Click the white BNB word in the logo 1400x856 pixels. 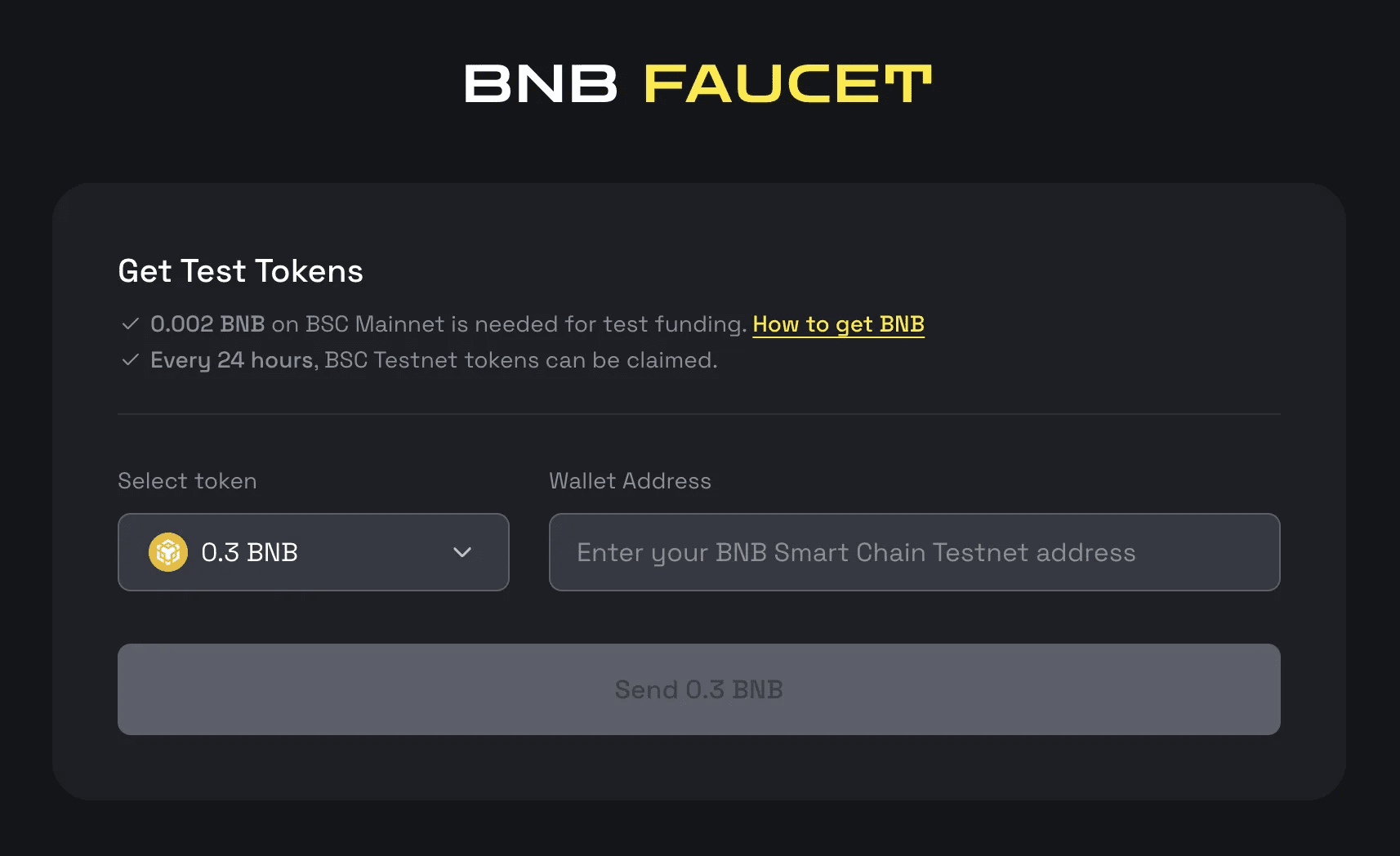point(541,84)
